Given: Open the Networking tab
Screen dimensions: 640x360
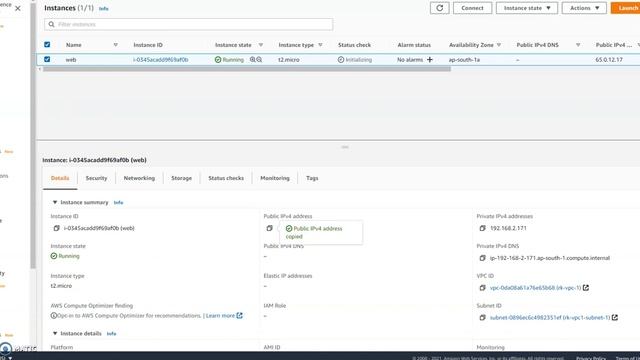Looking at the screenshot, I should [139, 178].
